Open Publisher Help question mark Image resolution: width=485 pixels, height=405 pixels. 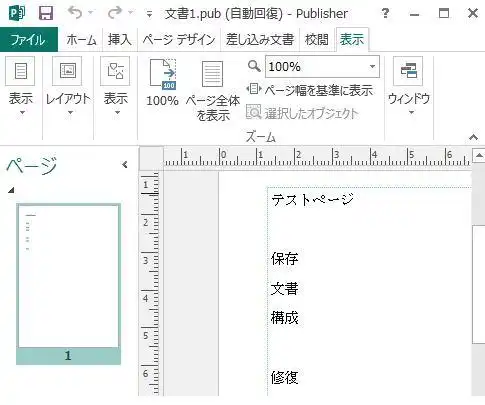(385, 13)
